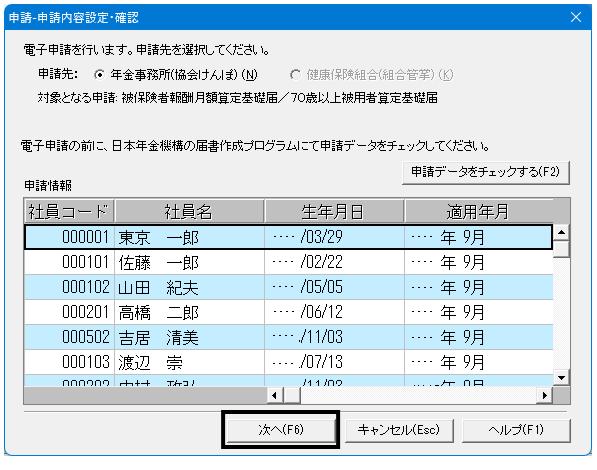Screen dimensions: 597x470
Task: Open ヘルプ(F1) help button
Action: click(x=516, y=430)
